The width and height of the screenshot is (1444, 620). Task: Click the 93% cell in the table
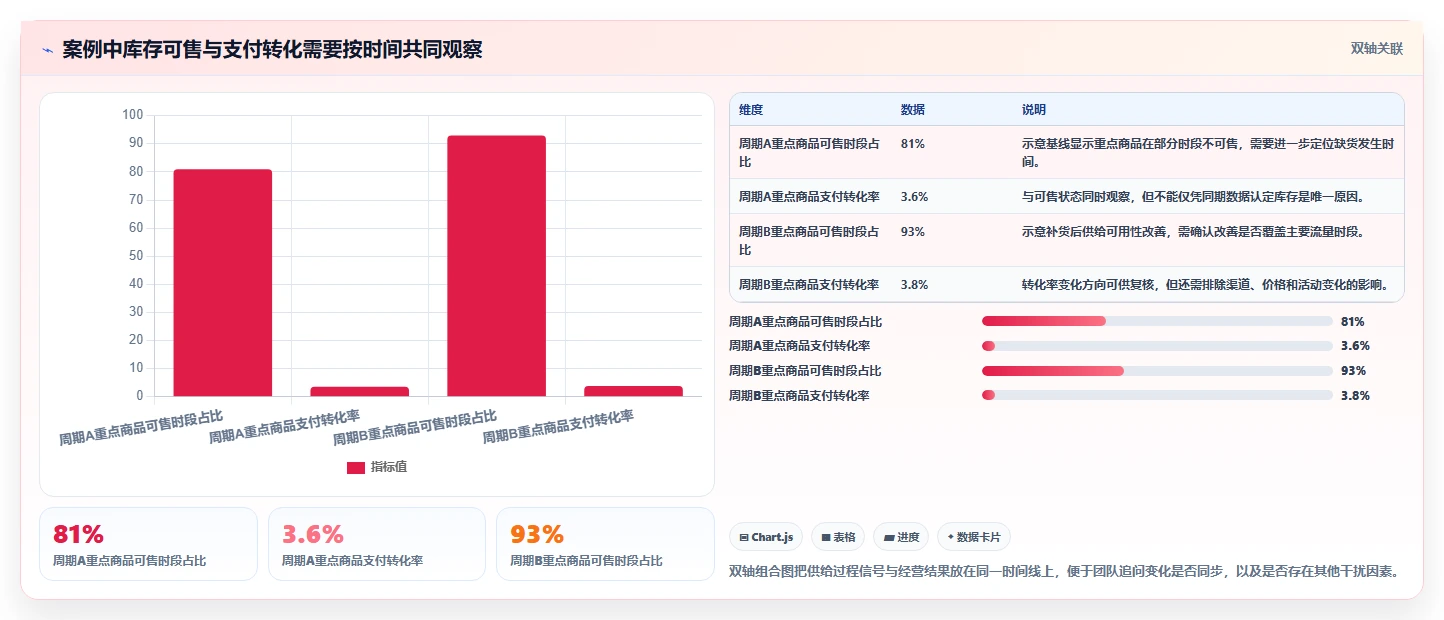pyautogui.click(x=912, y=232)
